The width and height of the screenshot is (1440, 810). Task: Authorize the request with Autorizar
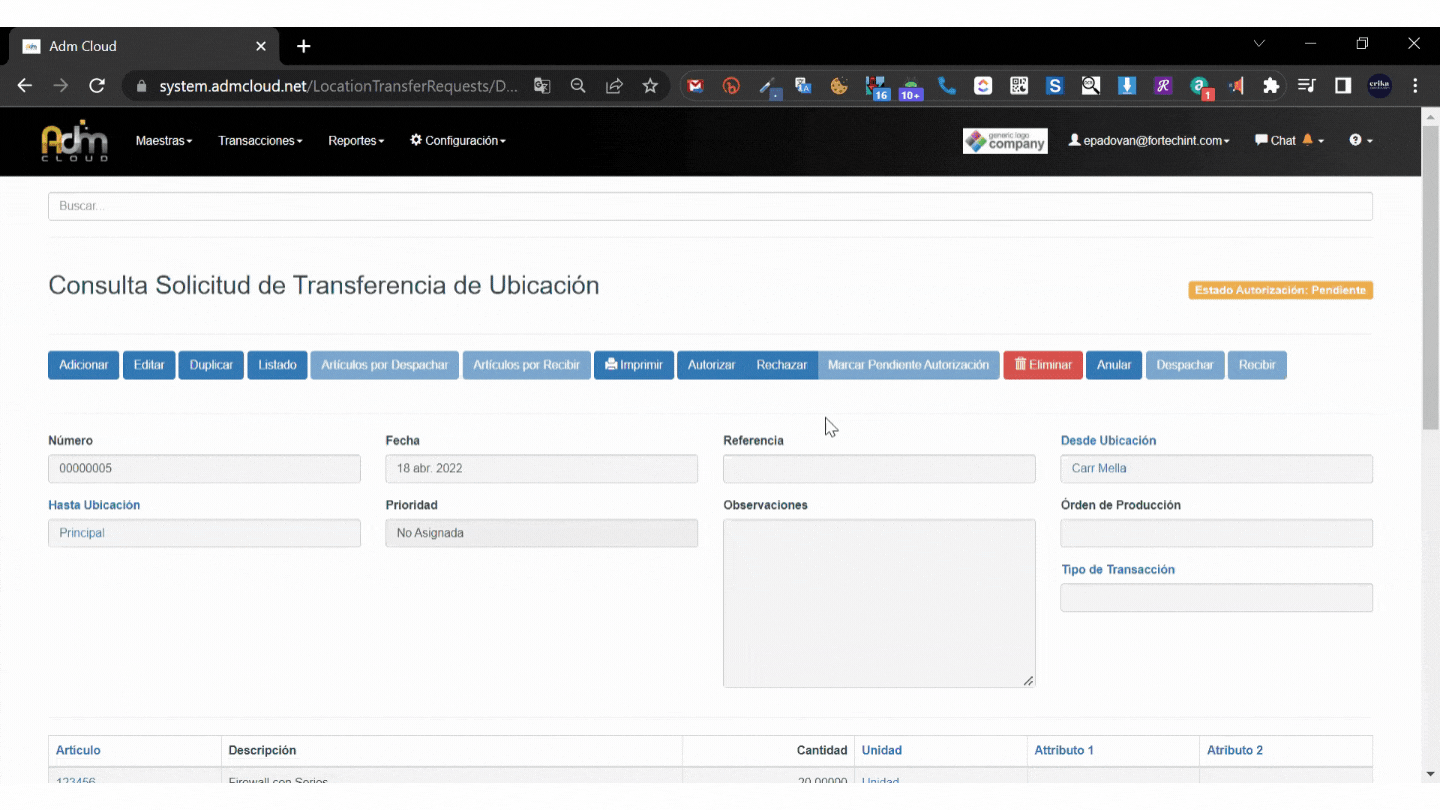coord(712,365)
